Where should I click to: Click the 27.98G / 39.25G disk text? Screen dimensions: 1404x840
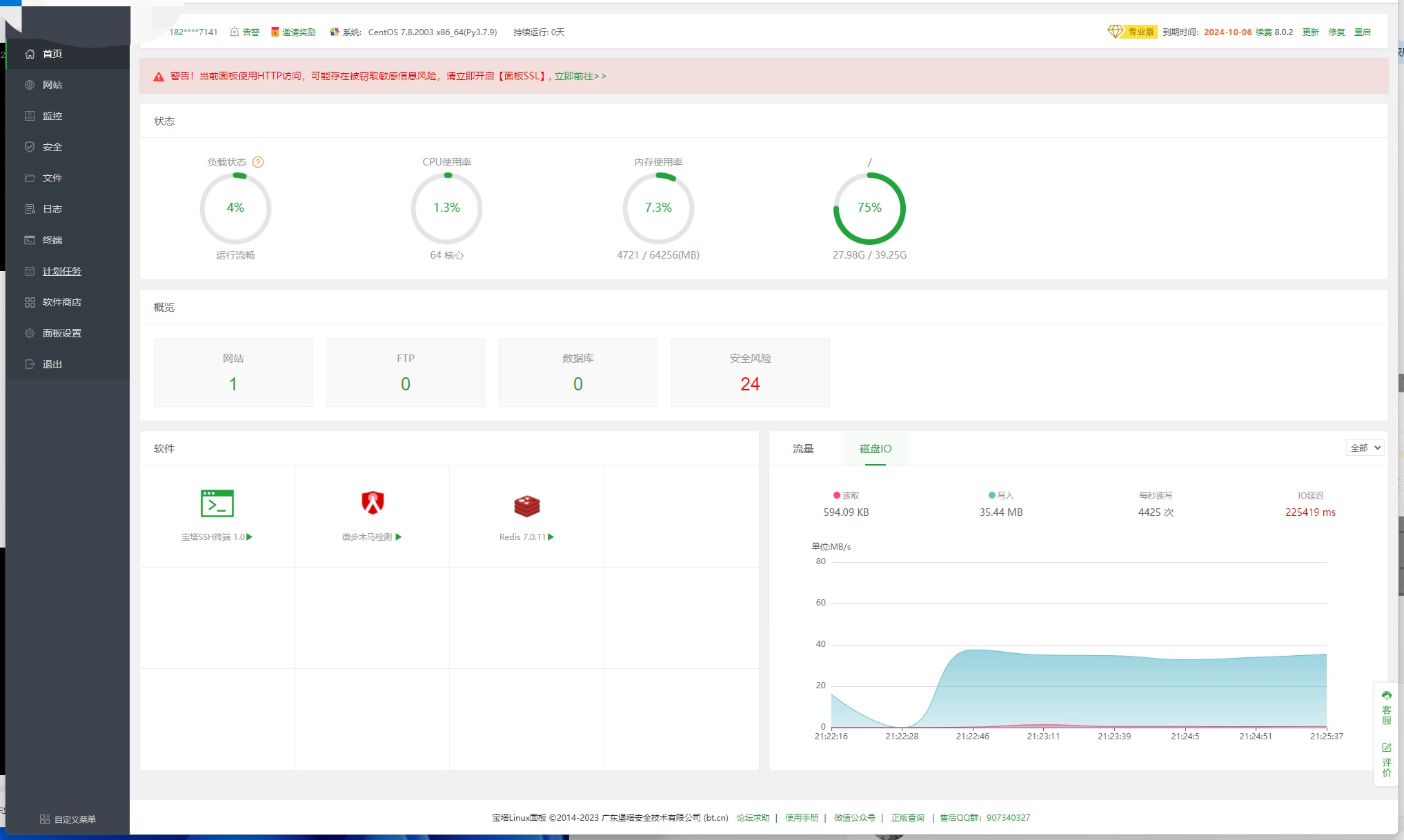[869, 255]
